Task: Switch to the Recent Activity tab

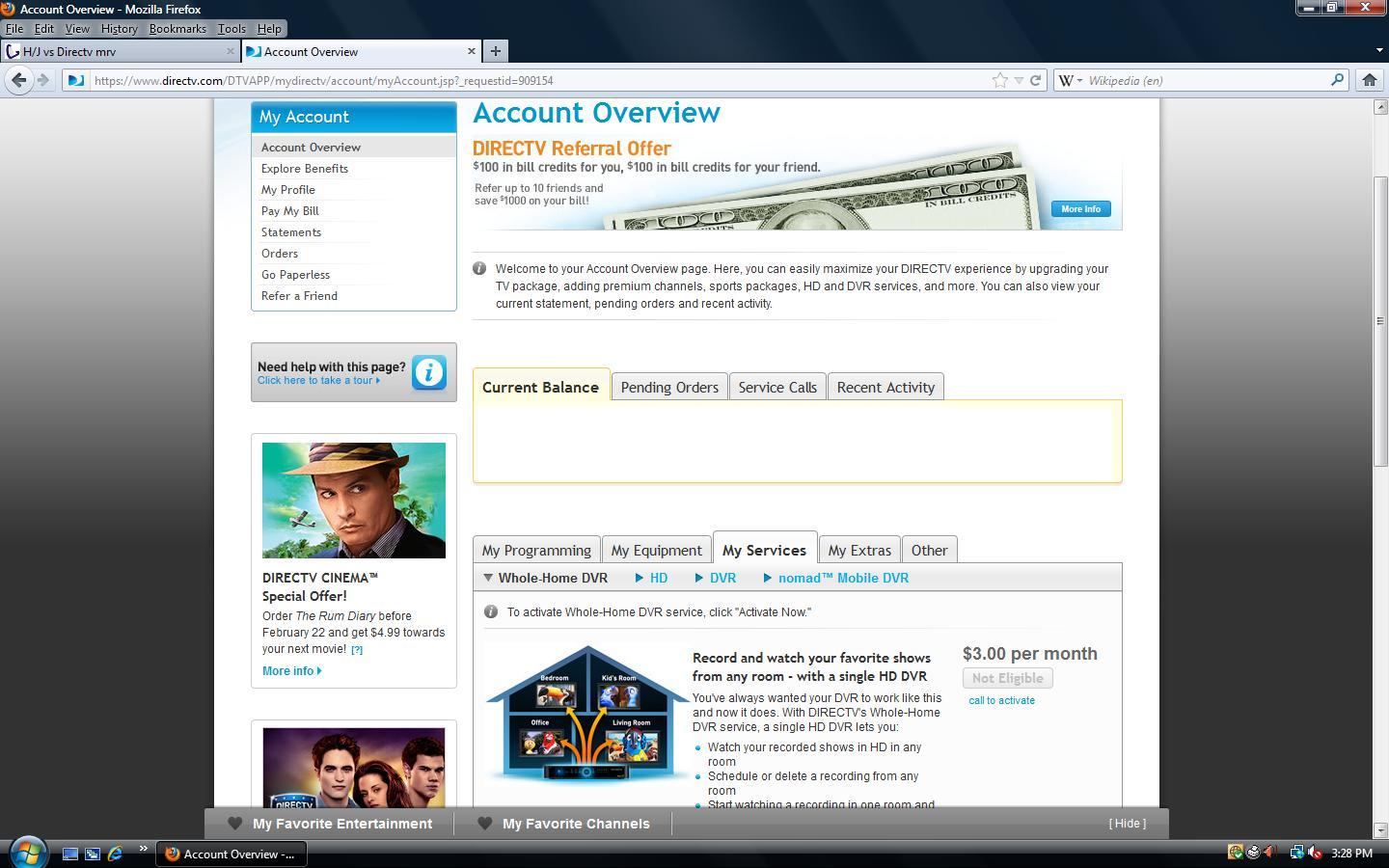Action: 885,387
